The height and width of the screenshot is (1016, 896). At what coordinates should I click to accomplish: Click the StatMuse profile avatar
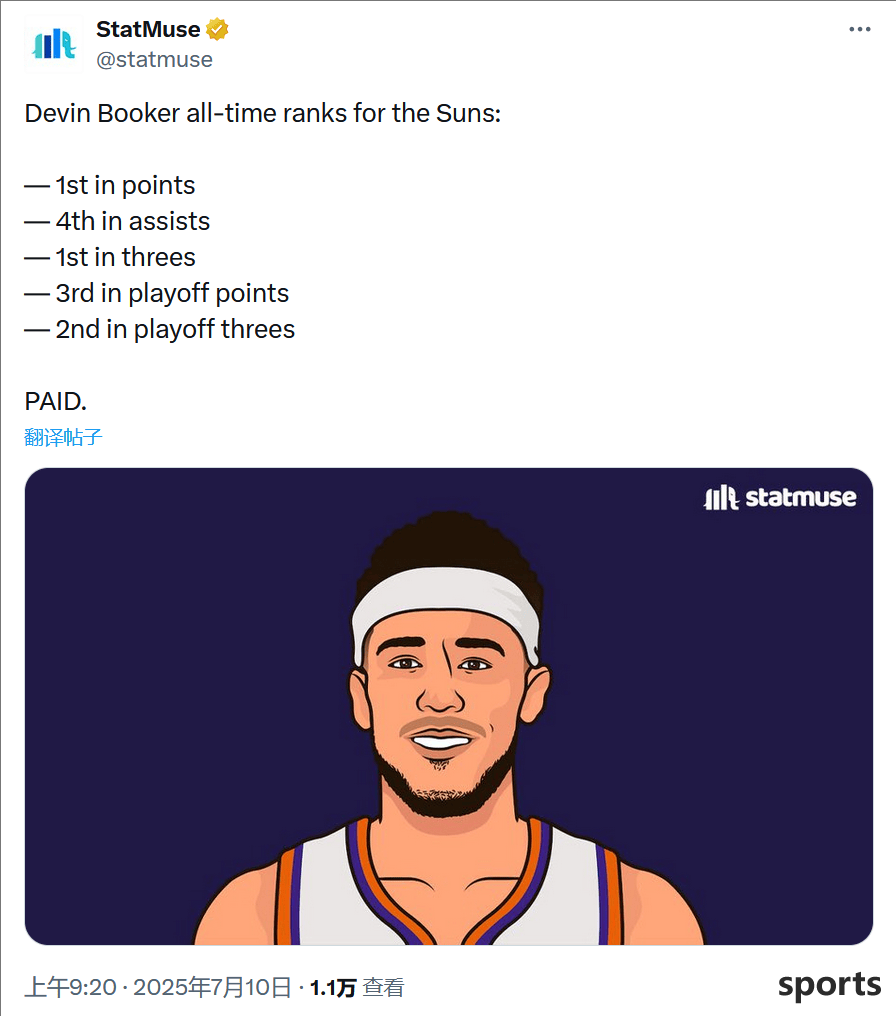54,44
